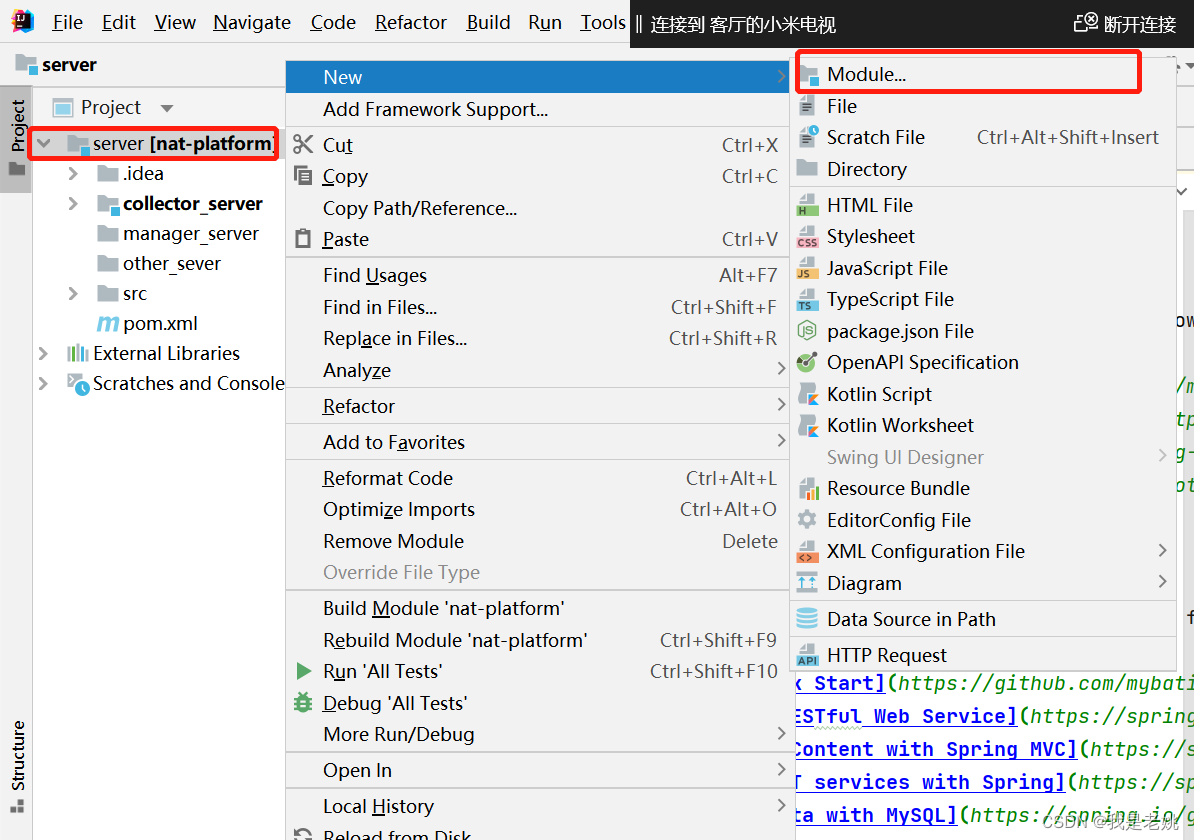Click the Diagram icon
Screen dimensions: 1194x840
[807, 583]
